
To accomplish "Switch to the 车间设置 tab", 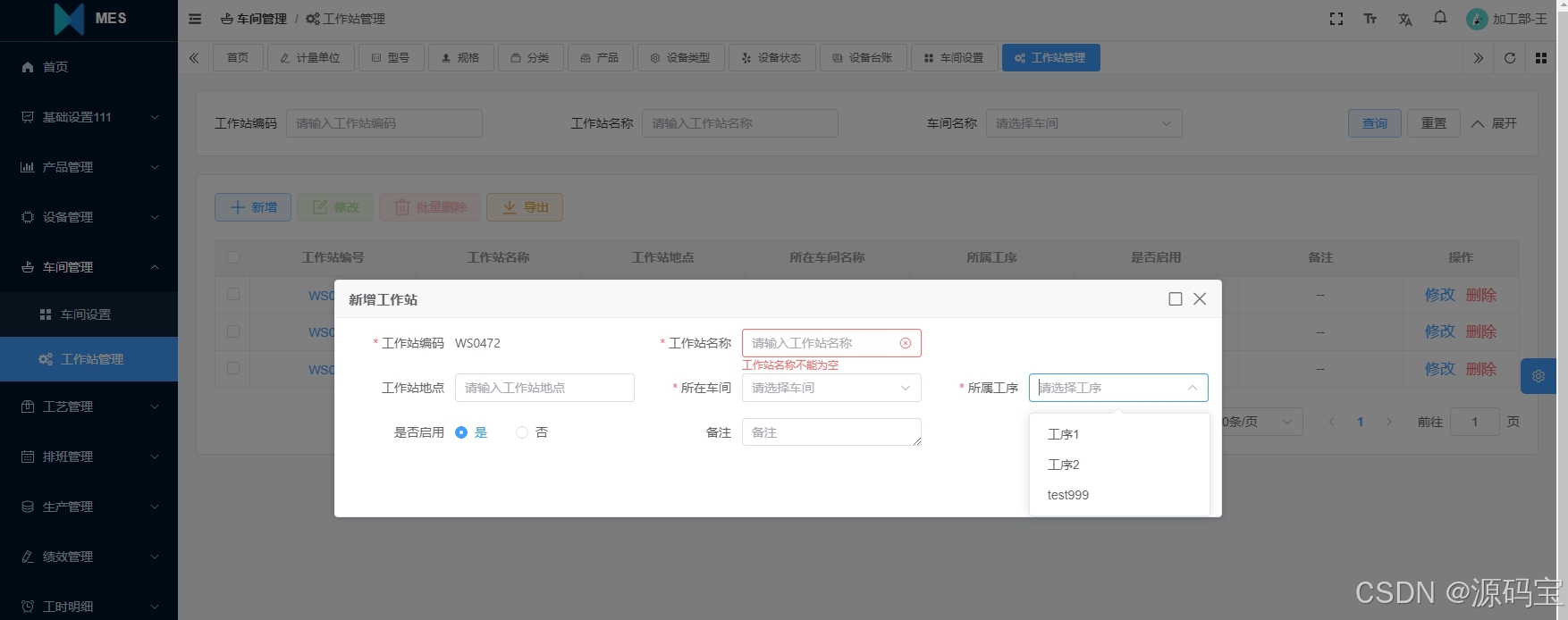I will (x=954, y=58).
